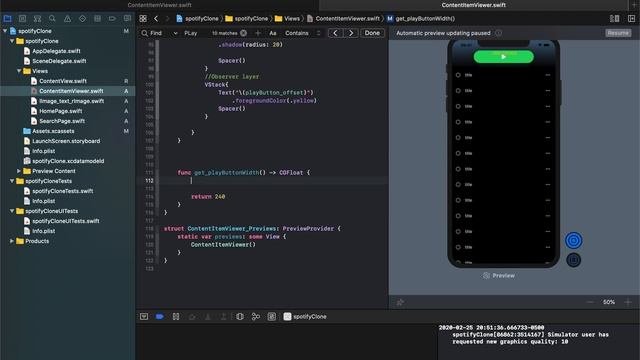Clear the Find search field
The image size is (640, 360).
[x=243, y=33]
